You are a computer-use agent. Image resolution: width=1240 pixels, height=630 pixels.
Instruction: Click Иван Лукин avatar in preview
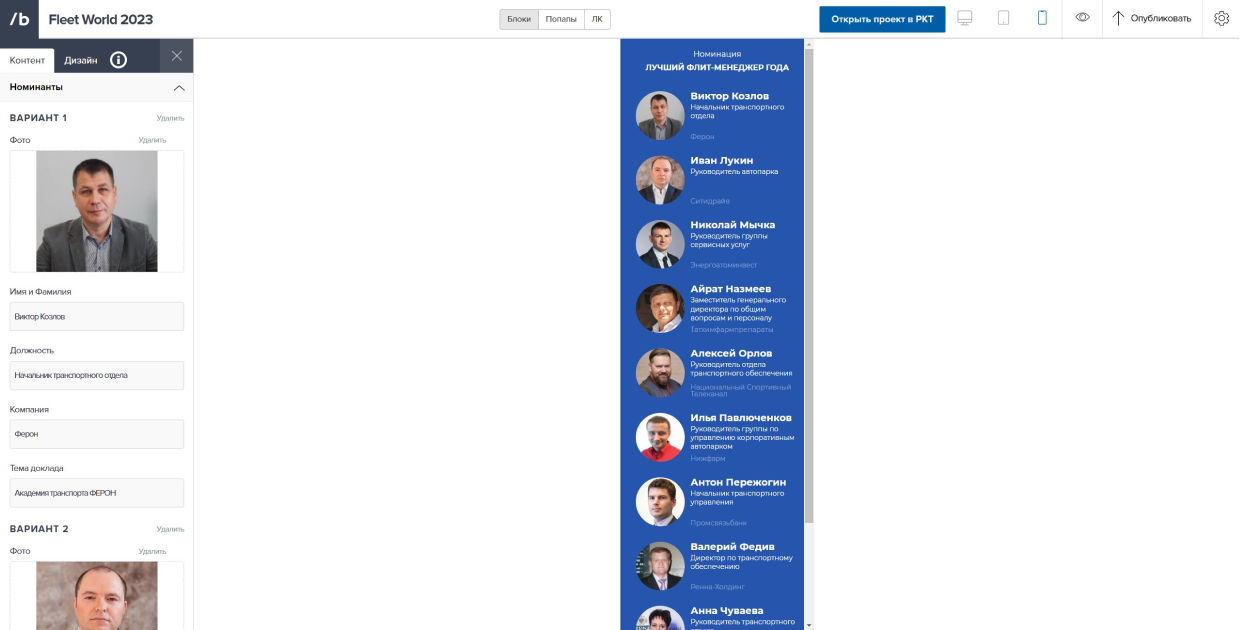coord(660,180)
